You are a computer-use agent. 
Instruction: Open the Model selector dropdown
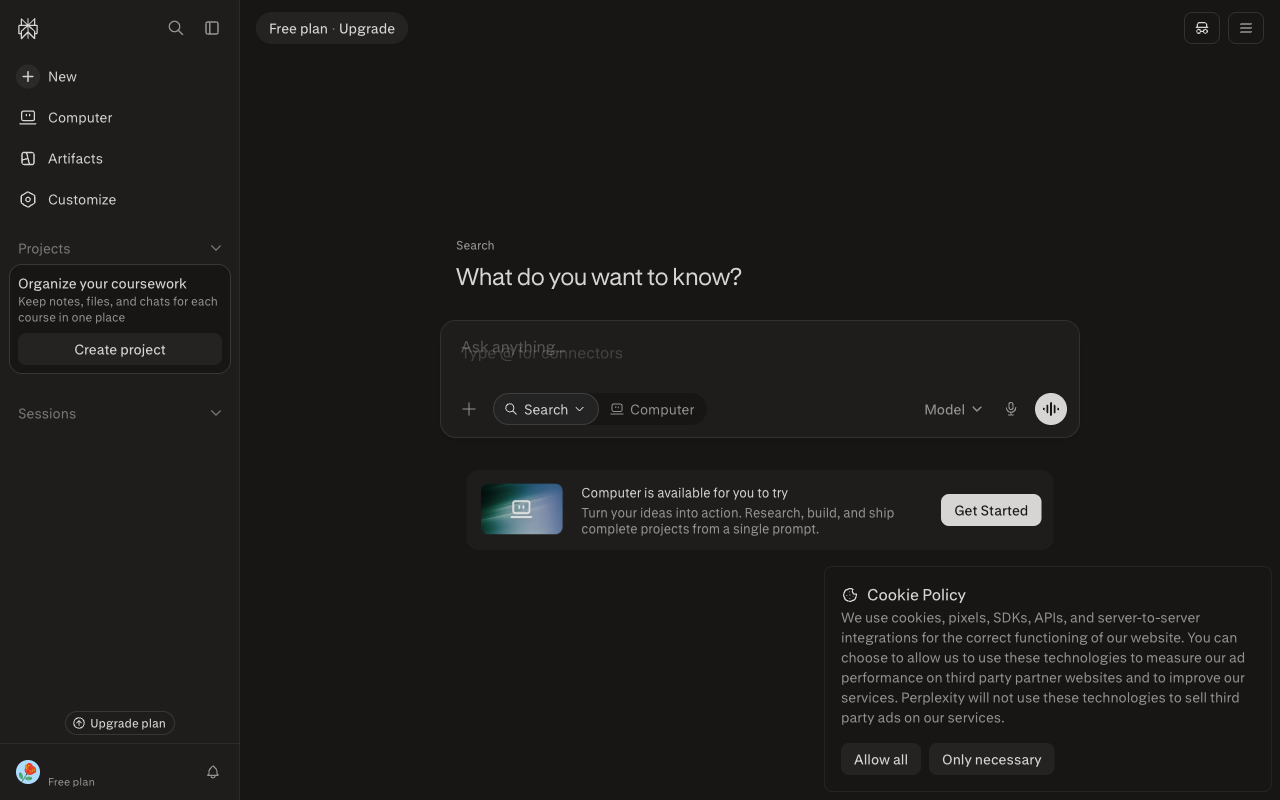pyautogui.click(x=953, y=409)
